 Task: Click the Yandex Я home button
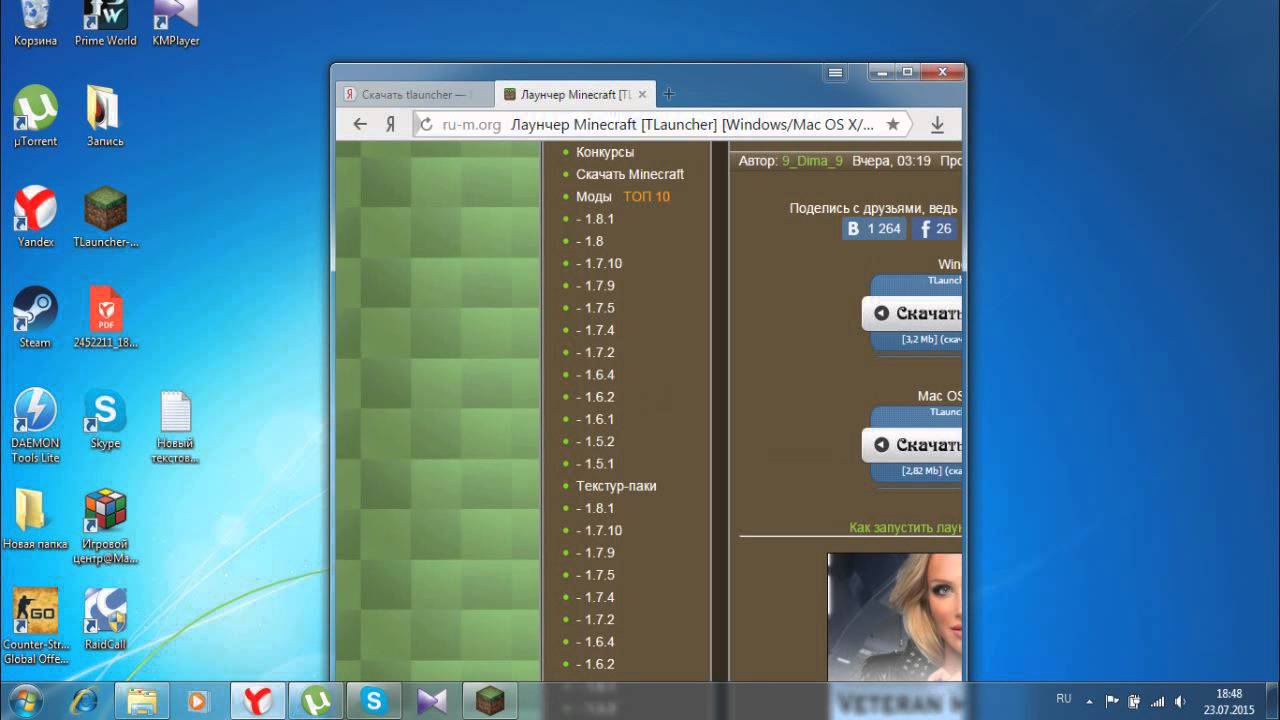[391, 125]
